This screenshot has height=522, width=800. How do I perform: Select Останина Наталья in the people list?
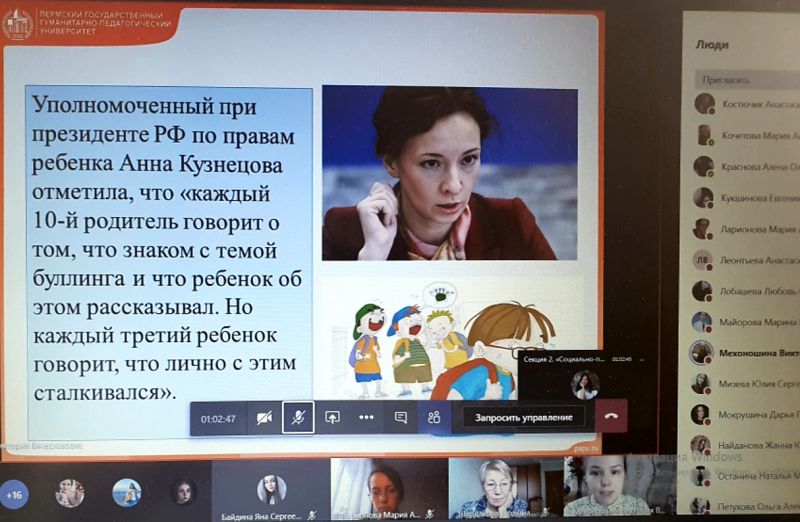point(746,476)
